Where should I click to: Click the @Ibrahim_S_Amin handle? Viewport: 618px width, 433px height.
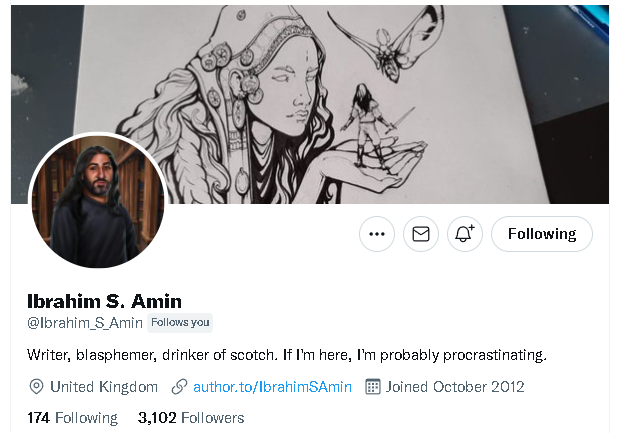(x=85, y=323)
